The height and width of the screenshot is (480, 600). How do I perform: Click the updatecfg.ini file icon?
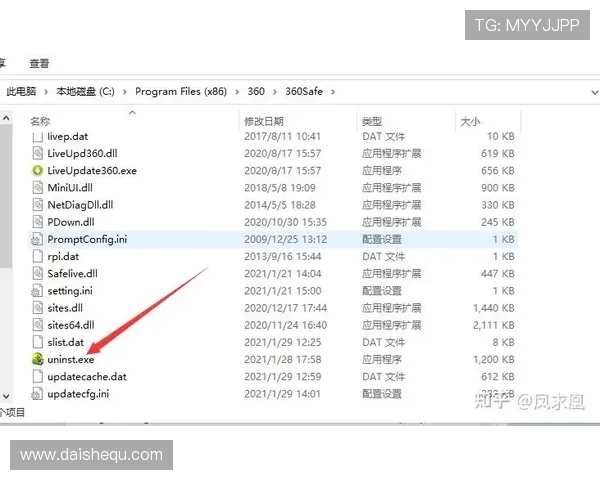click(x=37, y=393)
